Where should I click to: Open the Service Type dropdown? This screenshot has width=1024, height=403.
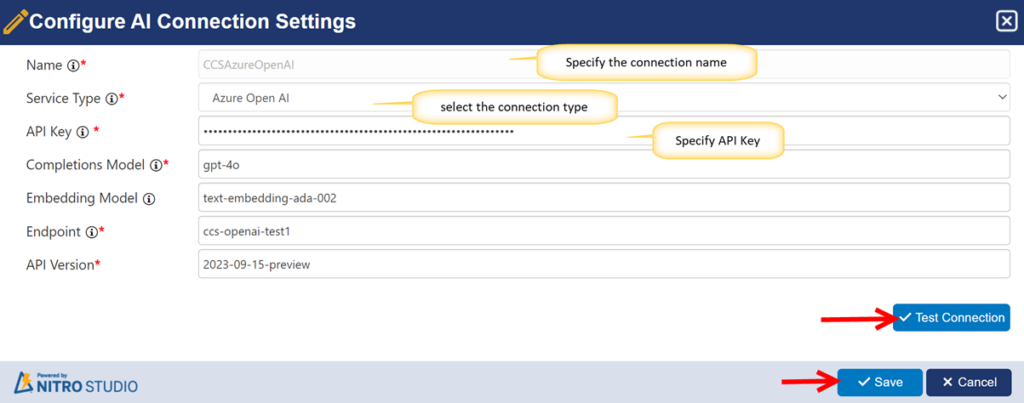point(604,97)
